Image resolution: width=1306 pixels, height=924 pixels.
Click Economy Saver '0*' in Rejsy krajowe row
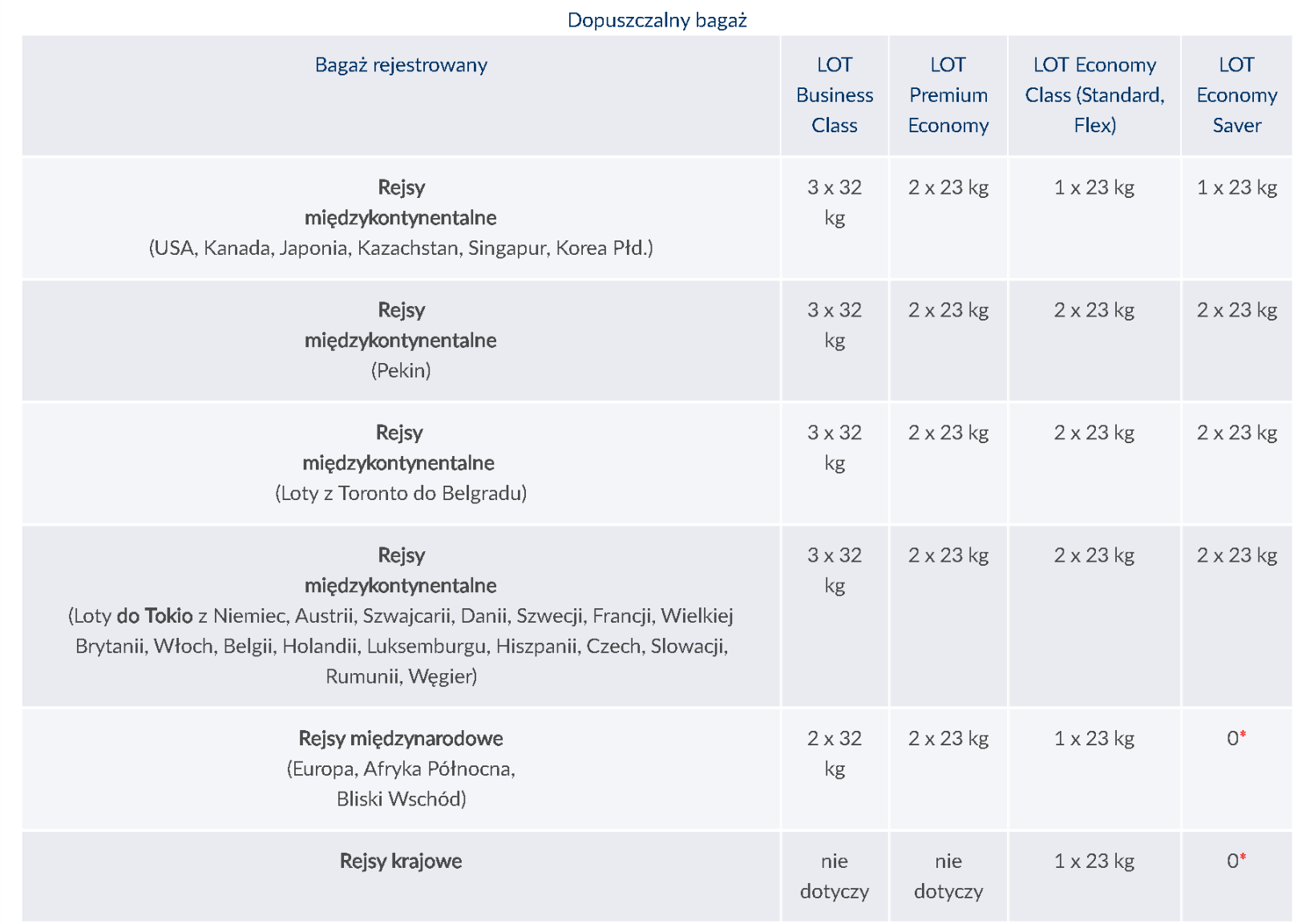1236,861
